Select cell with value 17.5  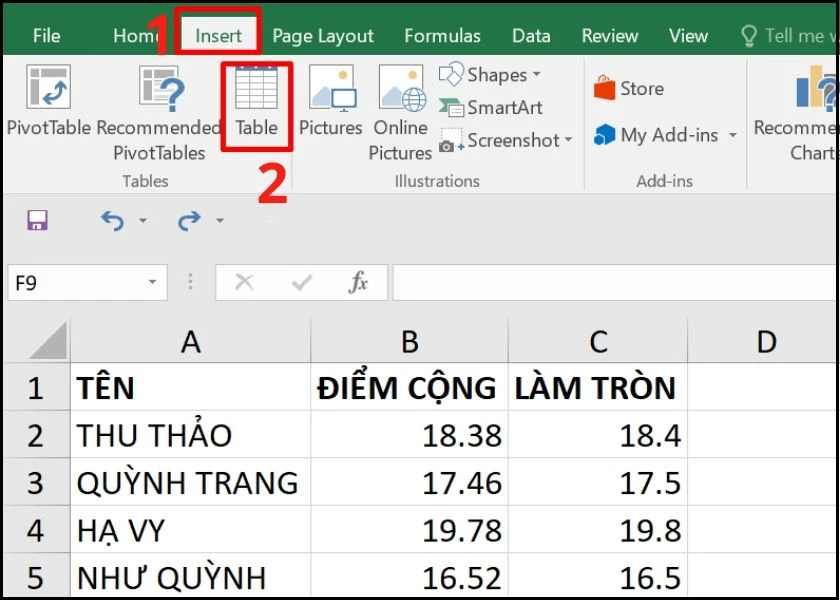pyautogui.click(x=598, y=482)
